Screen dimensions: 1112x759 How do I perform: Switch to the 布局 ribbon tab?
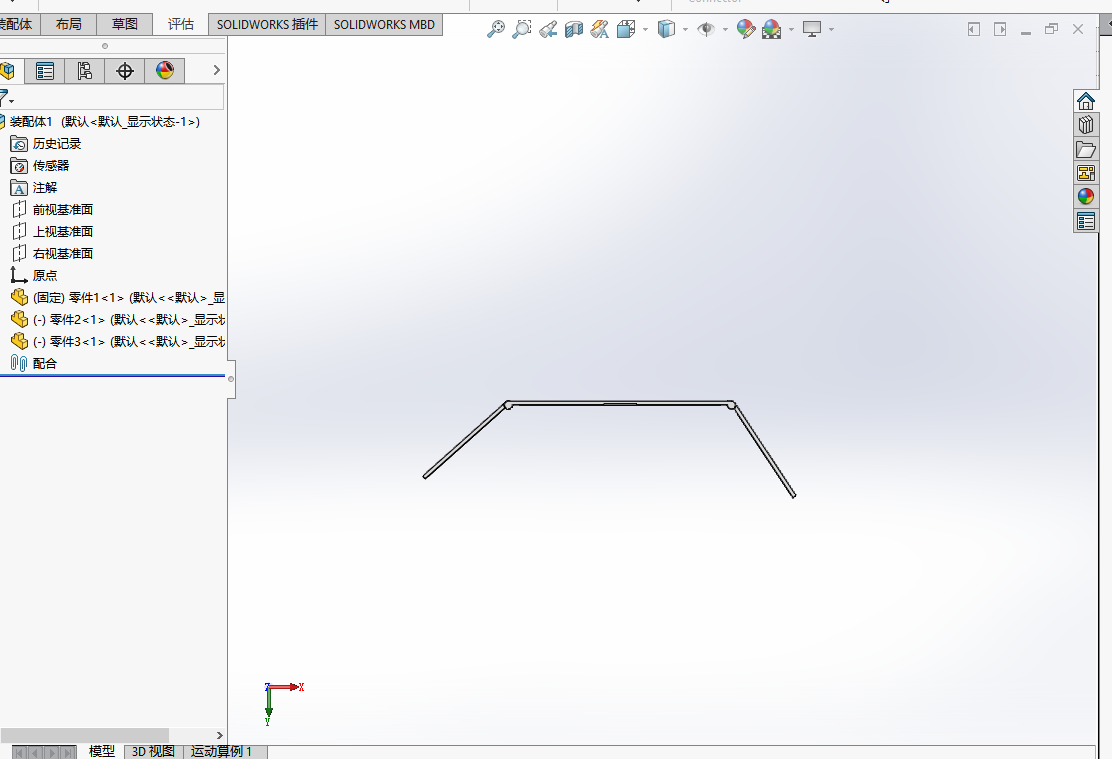[x=68, y=24]
